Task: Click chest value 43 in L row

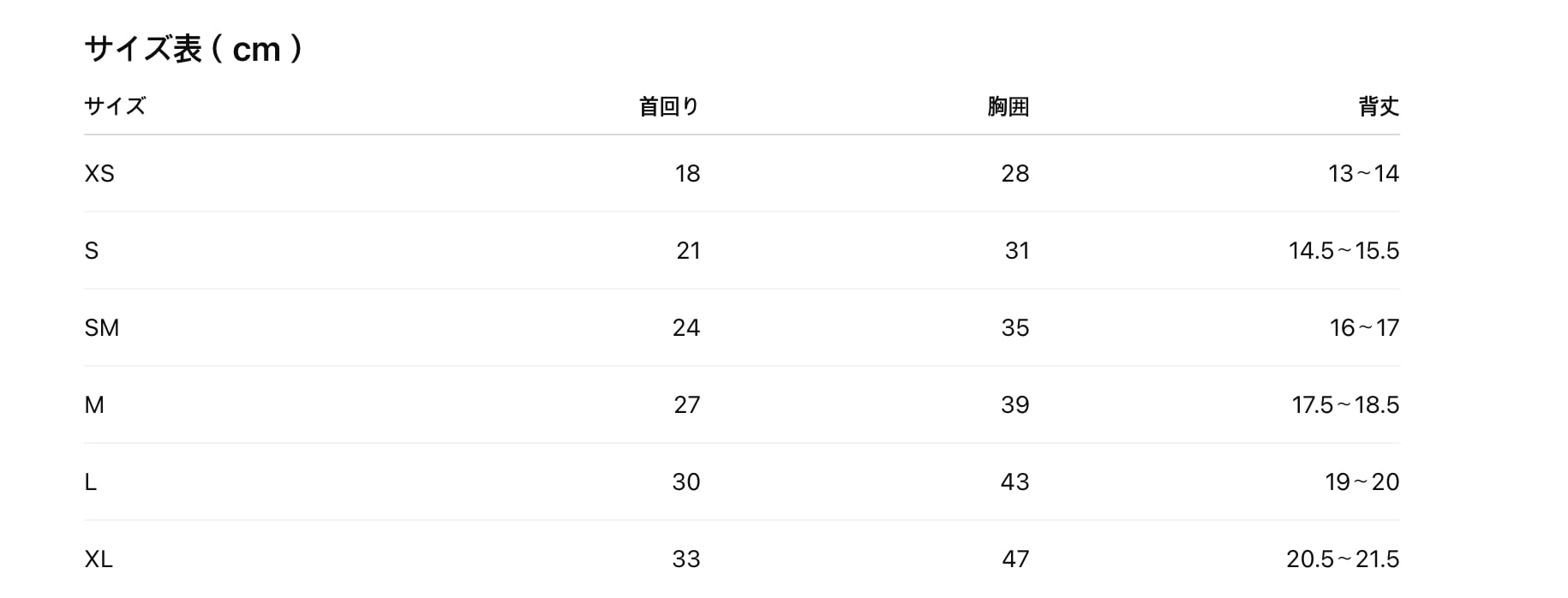Action: [x=1014, y=482]
